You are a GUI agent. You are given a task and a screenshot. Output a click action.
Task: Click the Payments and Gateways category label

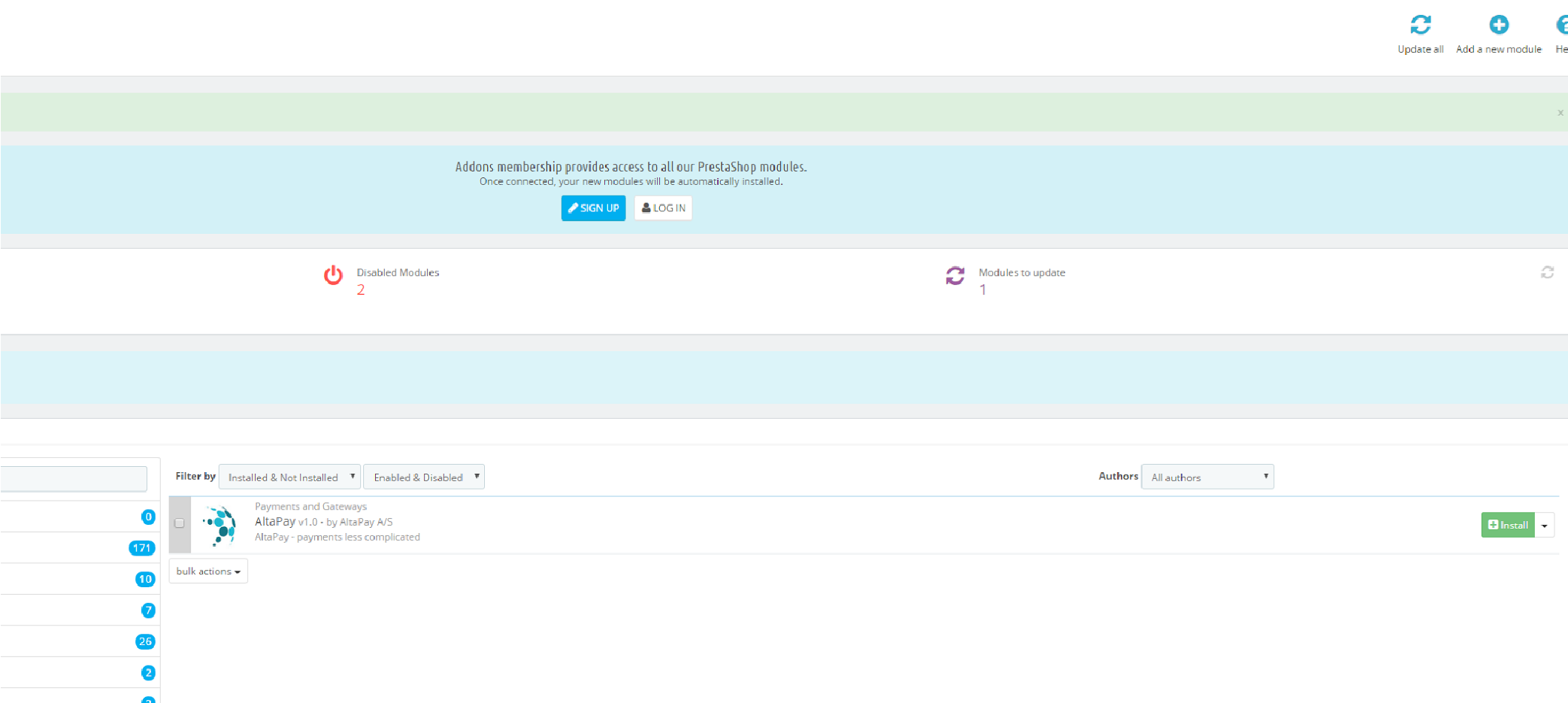(x=310, y=506)
